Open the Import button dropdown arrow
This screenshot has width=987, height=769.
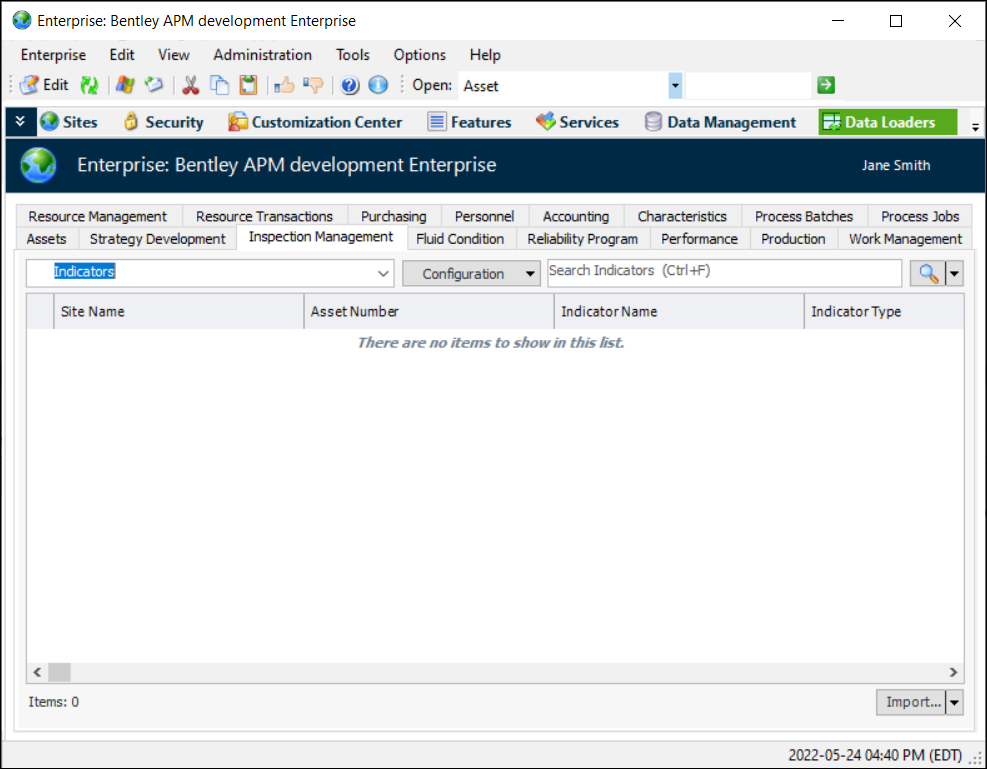(x=954, y=703)
